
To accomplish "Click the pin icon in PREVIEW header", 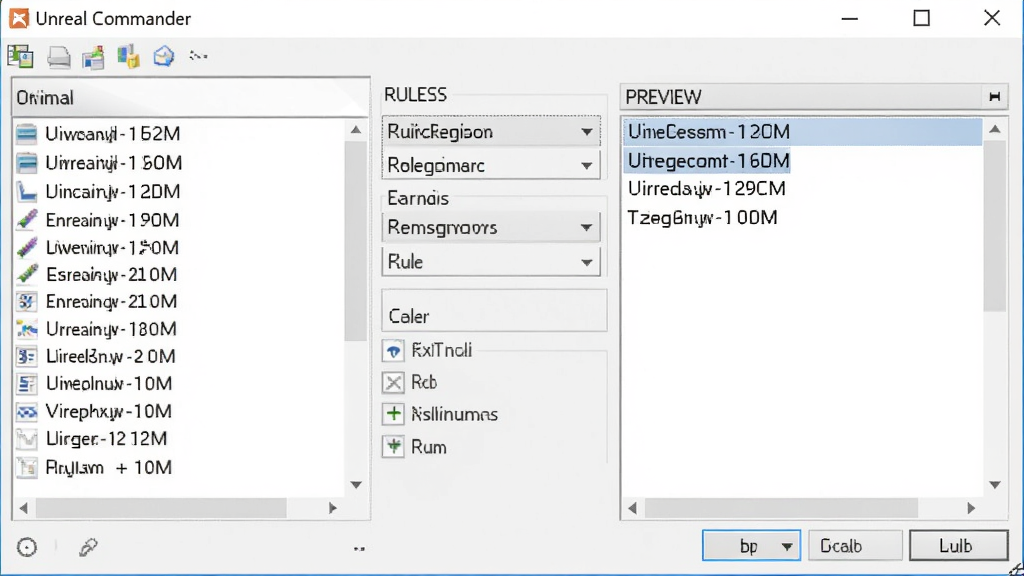I will click(x=995, y=97).
